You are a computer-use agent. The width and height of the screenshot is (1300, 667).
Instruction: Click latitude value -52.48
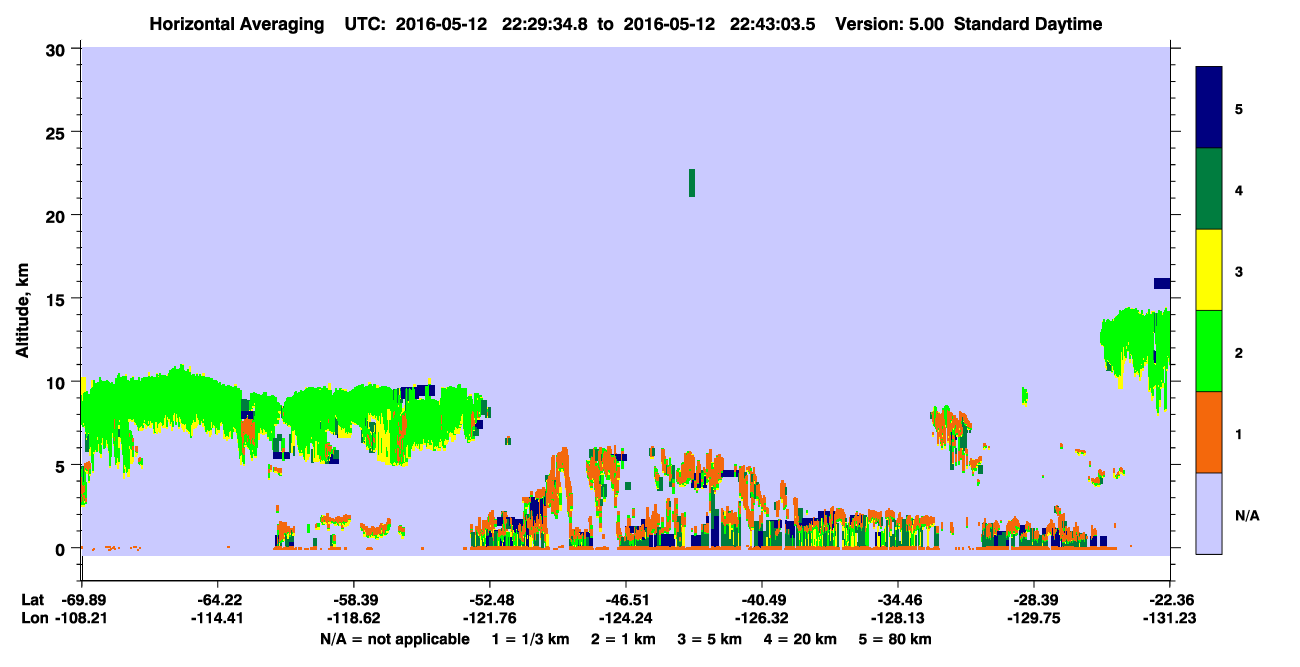[489, 600]
